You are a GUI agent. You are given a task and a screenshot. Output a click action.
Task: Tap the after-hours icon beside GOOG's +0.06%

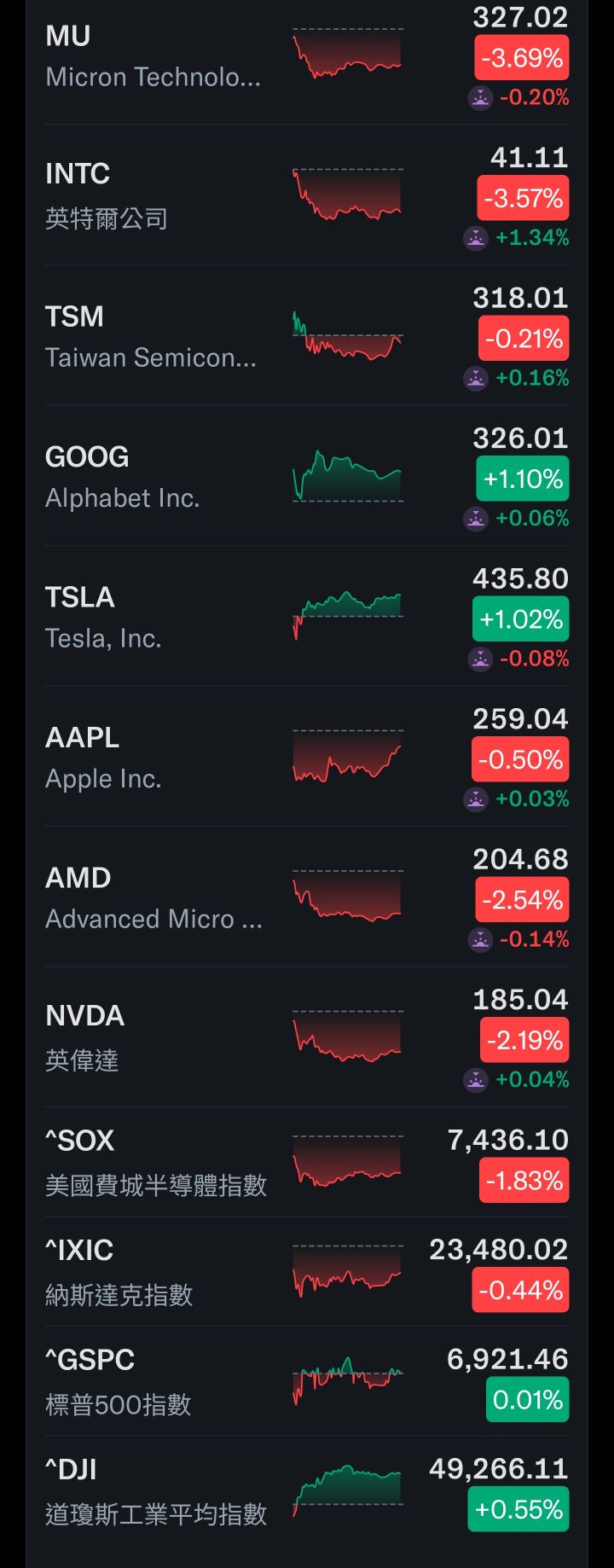476,518
